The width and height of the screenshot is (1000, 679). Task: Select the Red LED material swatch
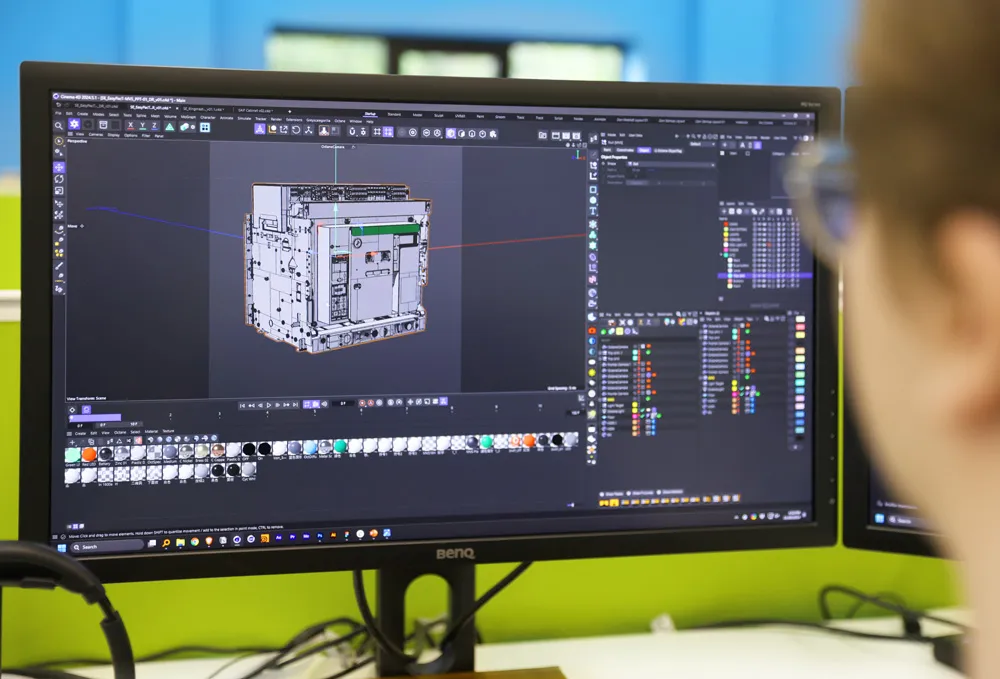click(89, 453)
